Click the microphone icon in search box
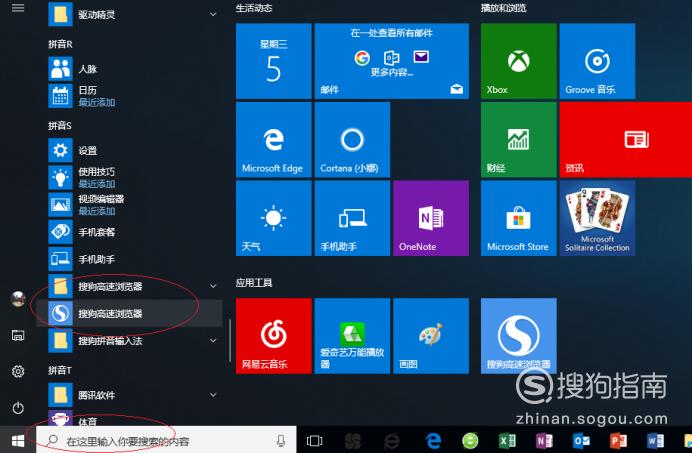This screenshot has width=692, height=453. (x=281, y=440)
